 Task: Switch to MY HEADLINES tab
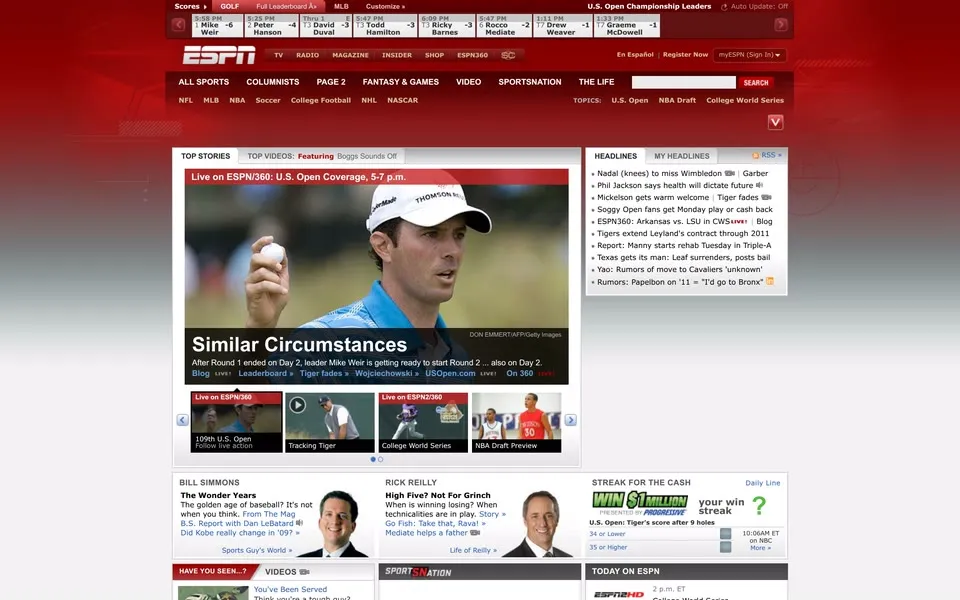tap(681, 156)
